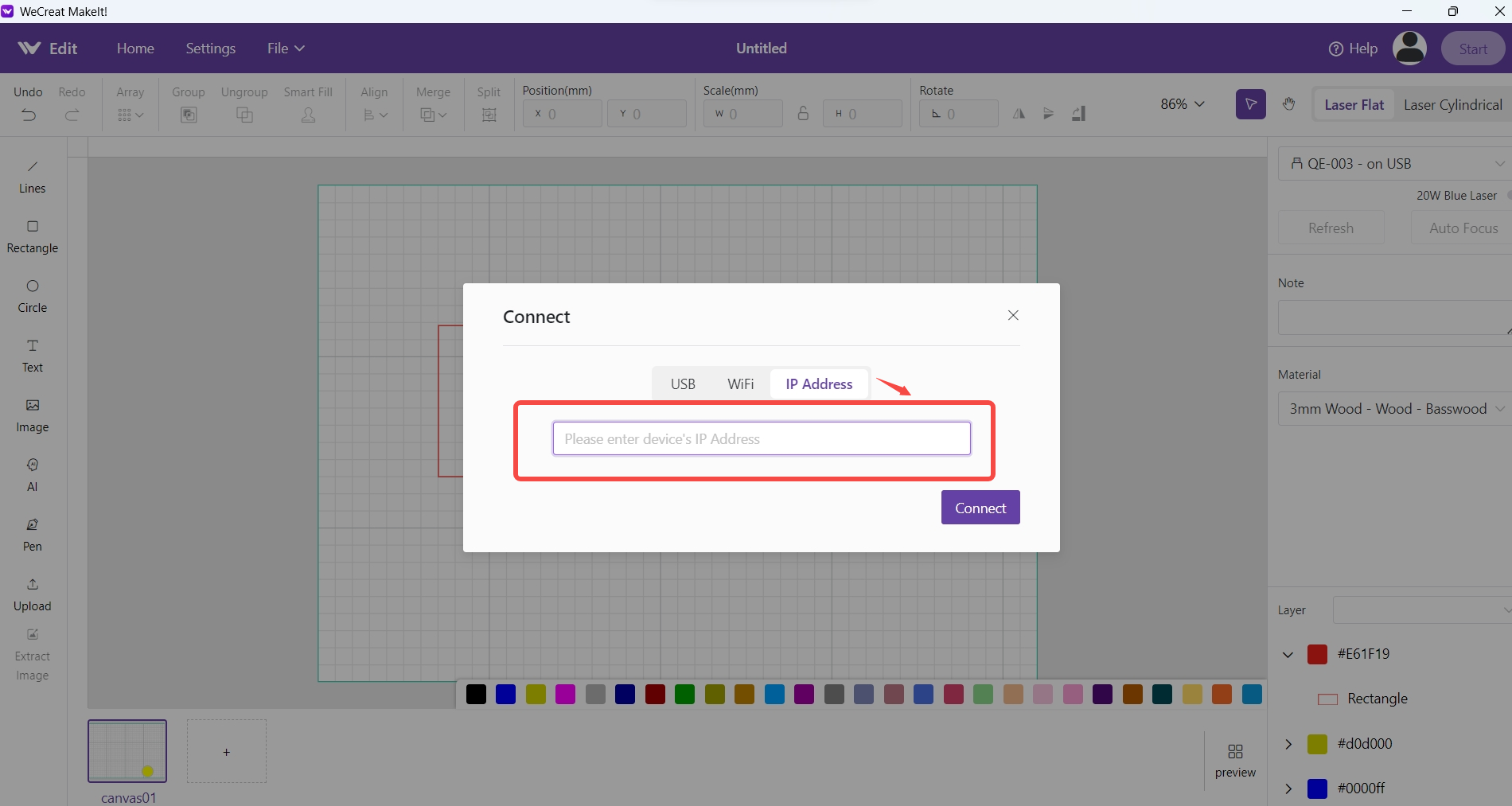This screenshot has height=806, width=1512.
Task: Open the Align options dropdown
Action: click(x=375, y=115)
